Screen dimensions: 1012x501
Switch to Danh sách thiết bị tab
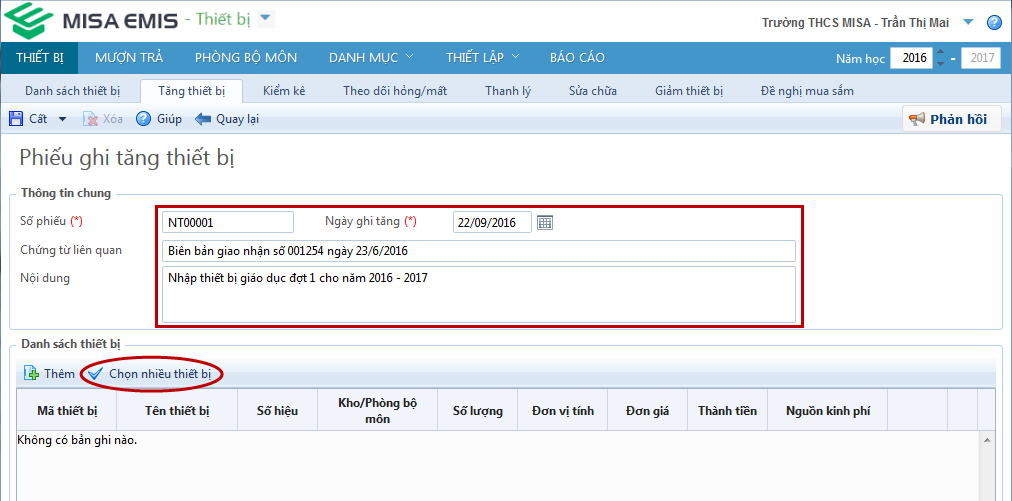[73, 91]
